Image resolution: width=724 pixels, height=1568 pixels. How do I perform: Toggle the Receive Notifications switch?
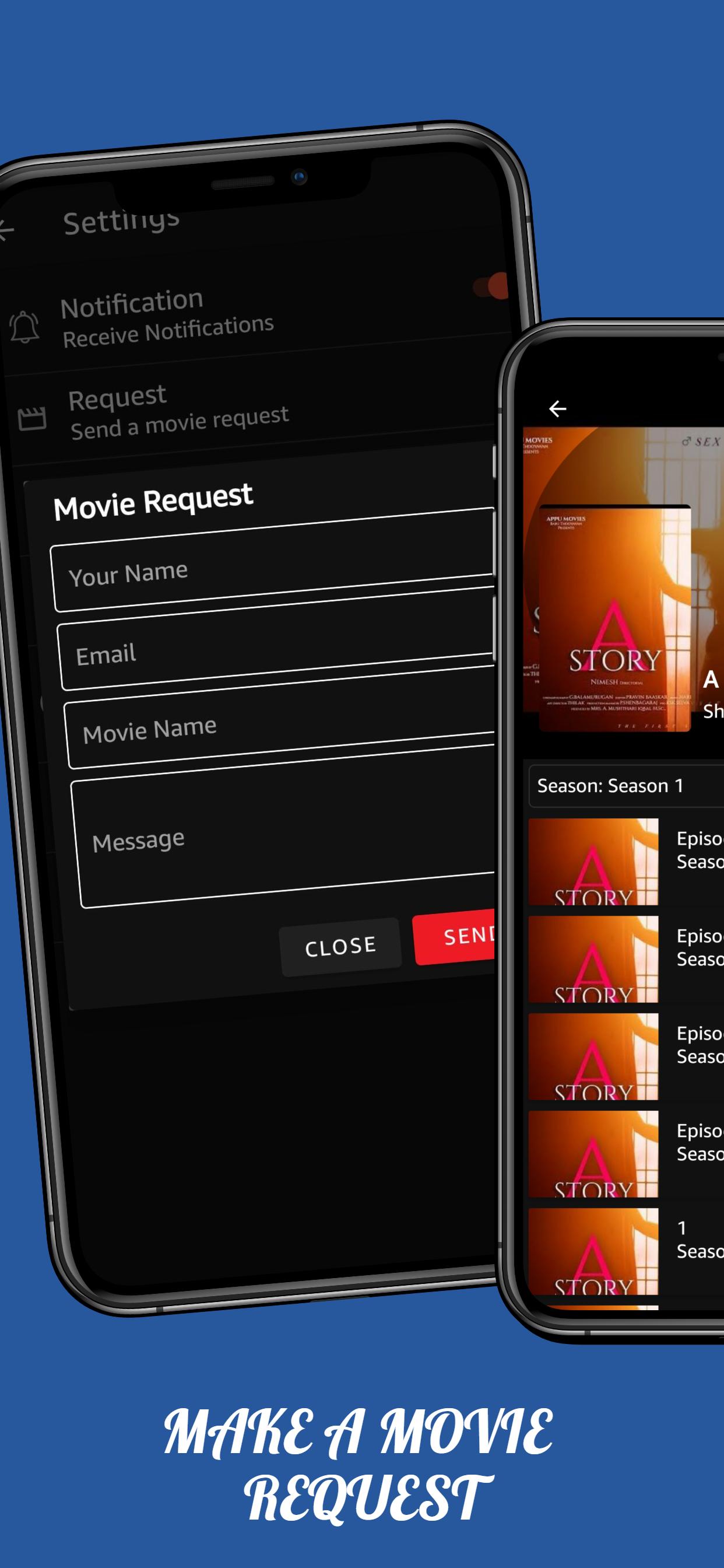(x=490, y=285)
